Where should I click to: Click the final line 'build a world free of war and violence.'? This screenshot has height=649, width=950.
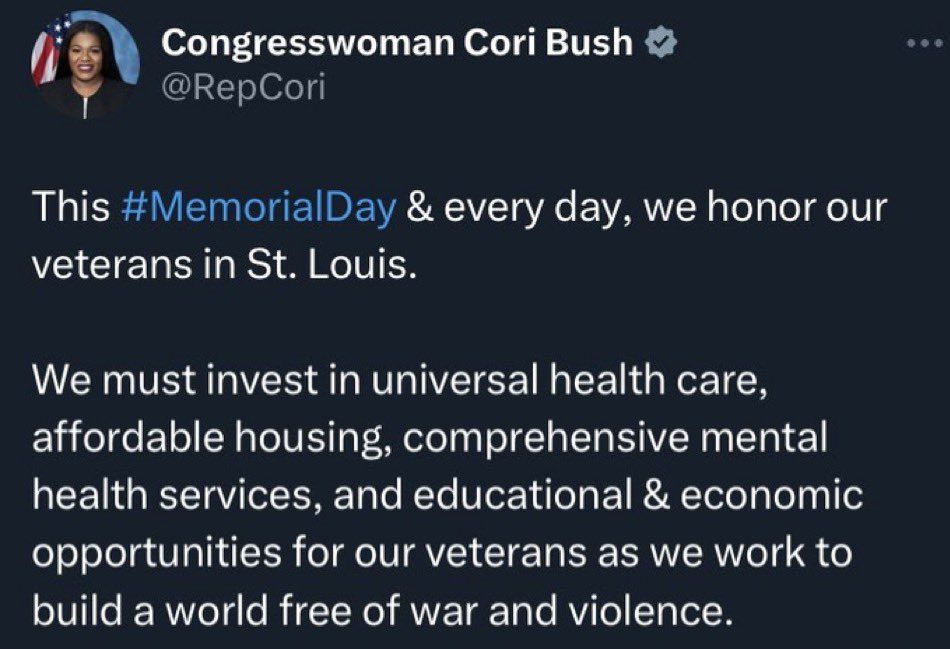(x=379, y=610)
